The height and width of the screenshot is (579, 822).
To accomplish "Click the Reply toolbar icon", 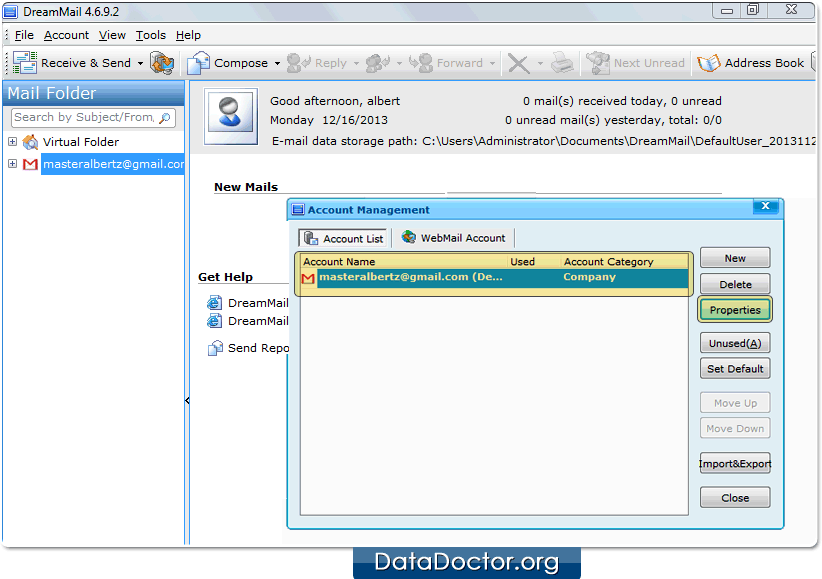I will click(299, 63).
